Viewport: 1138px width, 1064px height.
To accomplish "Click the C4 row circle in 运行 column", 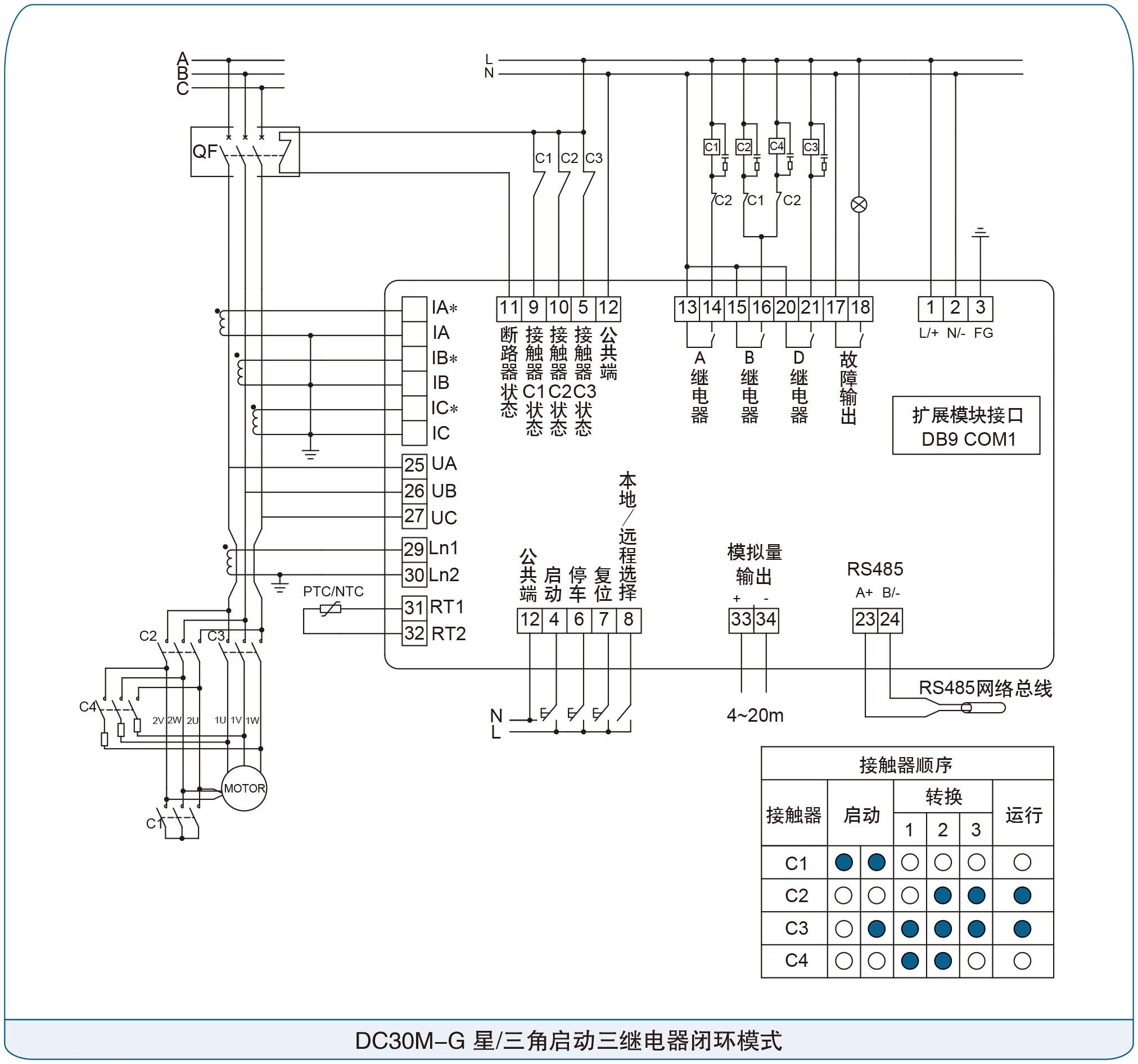I will coord(1022,961).
